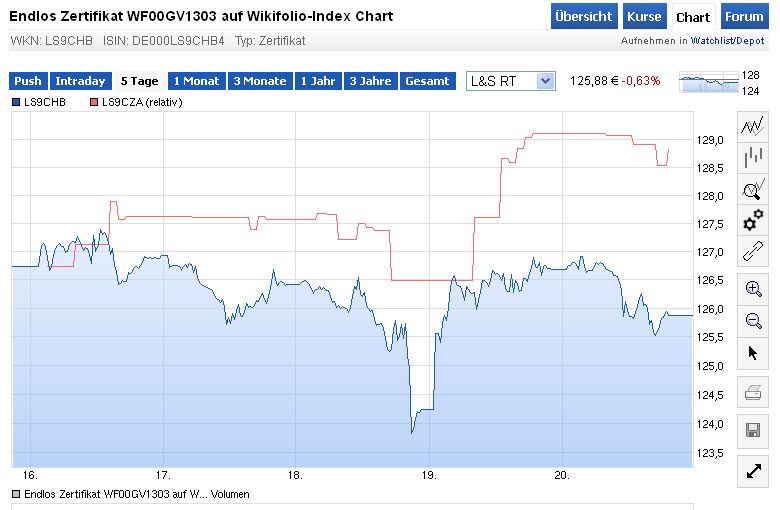
Task: Save the chart with floppy disk icon
Action: click(x=753, y=430)
